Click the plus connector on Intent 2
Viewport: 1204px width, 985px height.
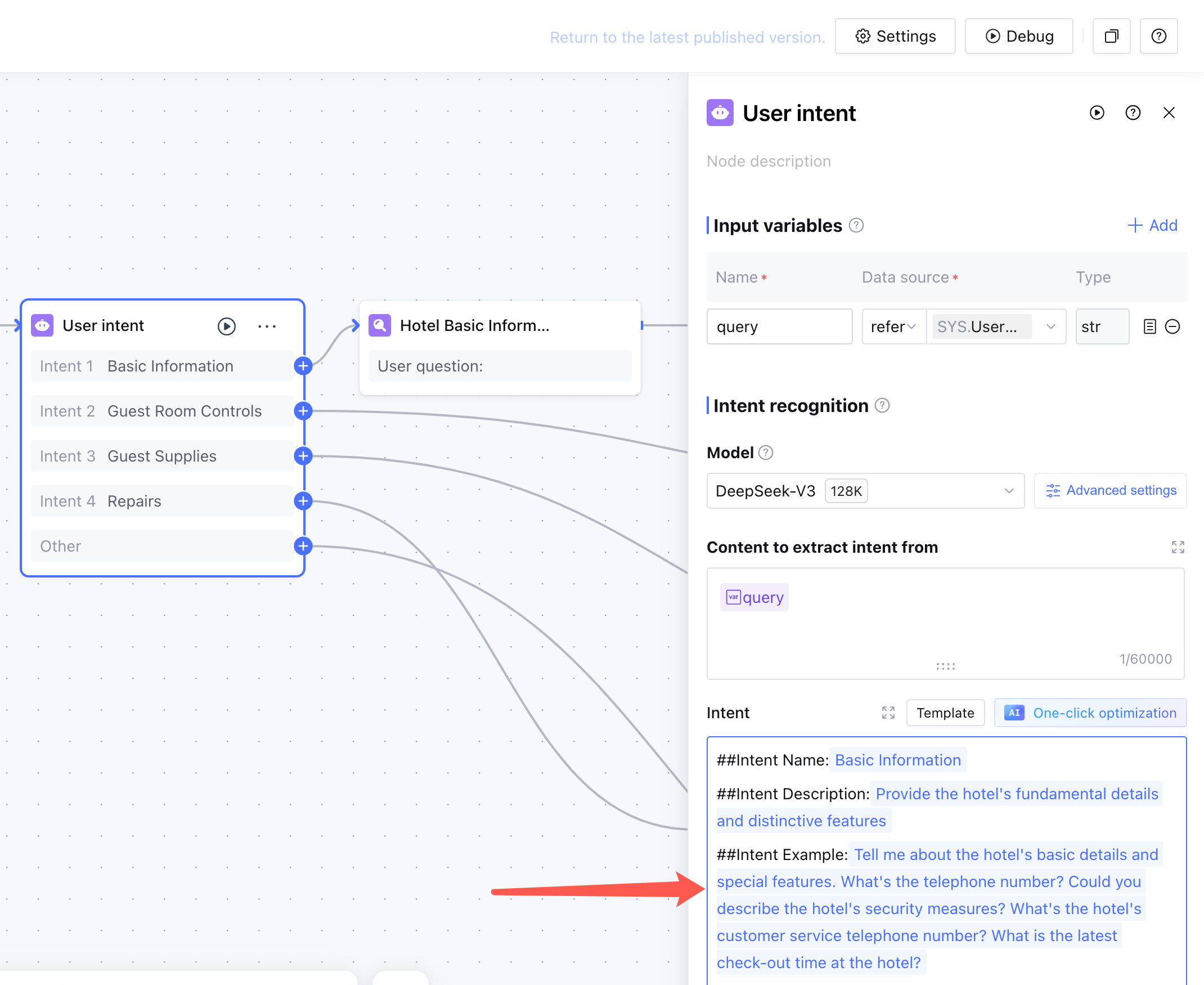[303, 411]
